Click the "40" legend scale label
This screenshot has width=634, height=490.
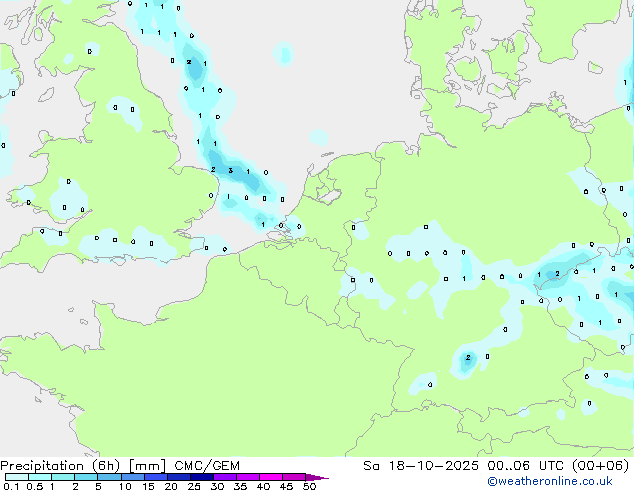[x=264, y=486]
